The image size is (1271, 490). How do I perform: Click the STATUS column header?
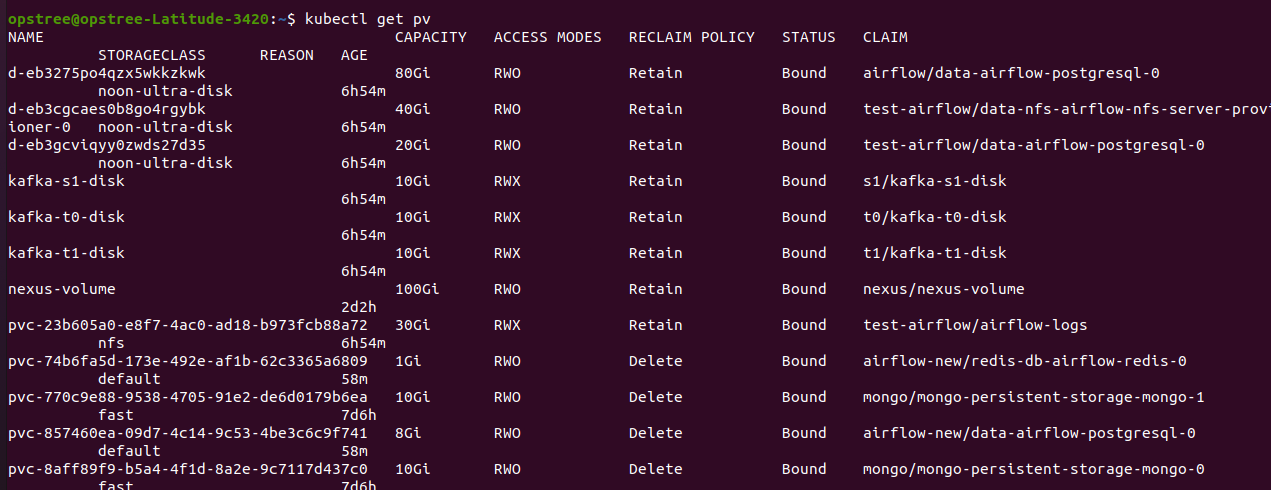(809, 37)
